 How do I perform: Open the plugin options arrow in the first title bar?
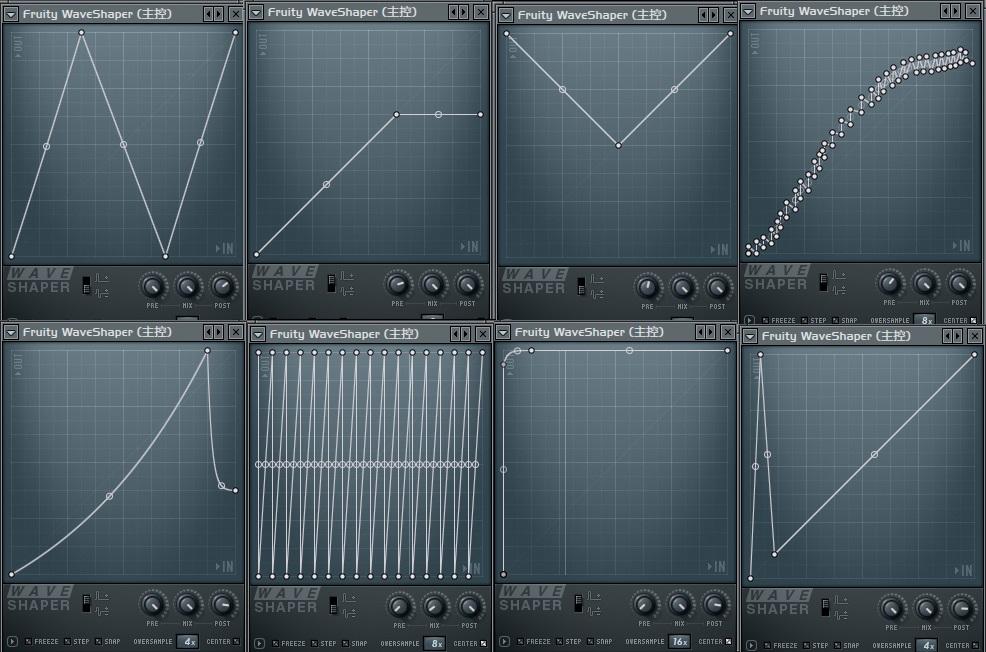click(x=9, y=14)
